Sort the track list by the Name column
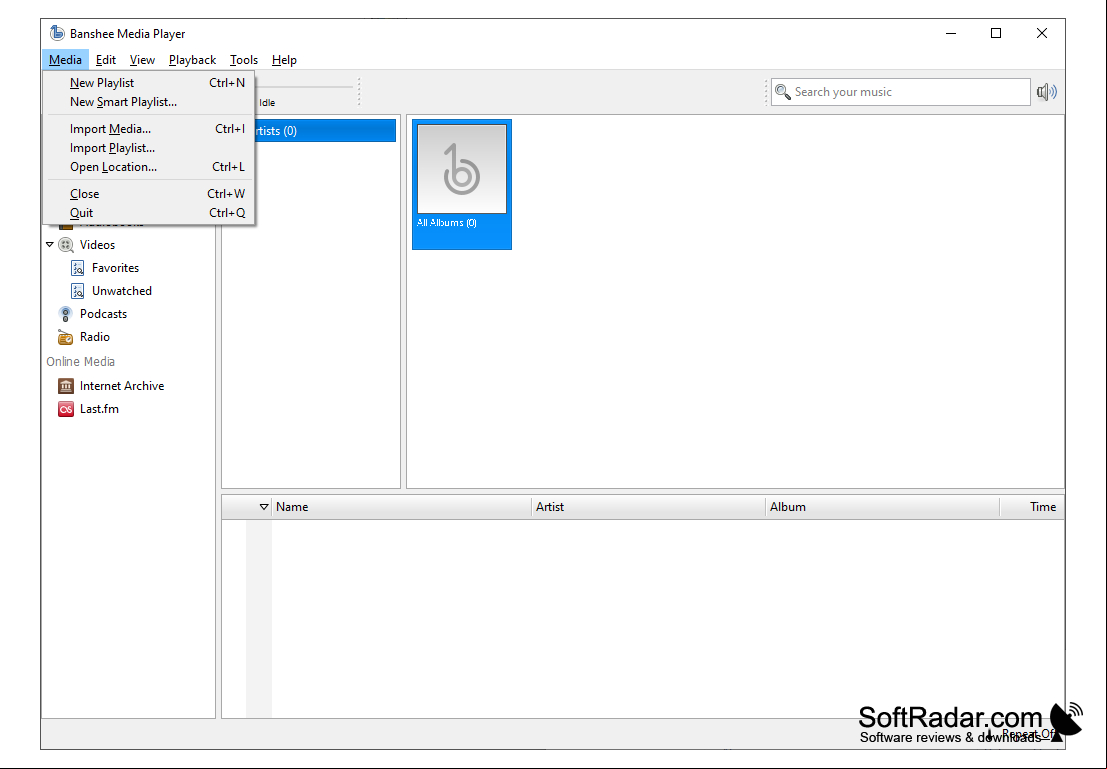 pyautogui.click(x=402, y=507)
